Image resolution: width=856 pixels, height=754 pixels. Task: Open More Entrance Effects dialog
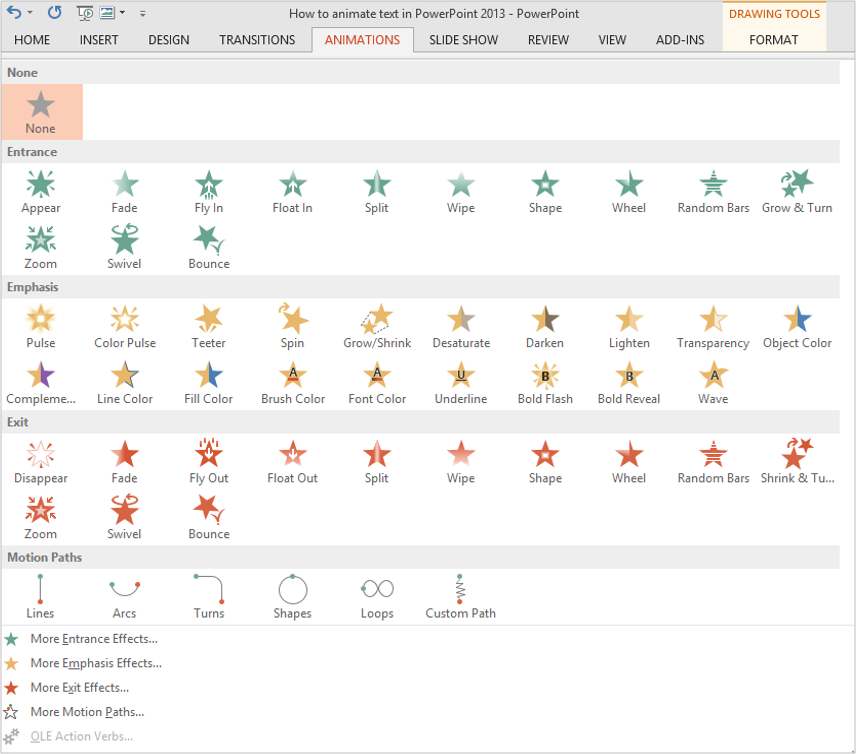[x=93, y=638]
